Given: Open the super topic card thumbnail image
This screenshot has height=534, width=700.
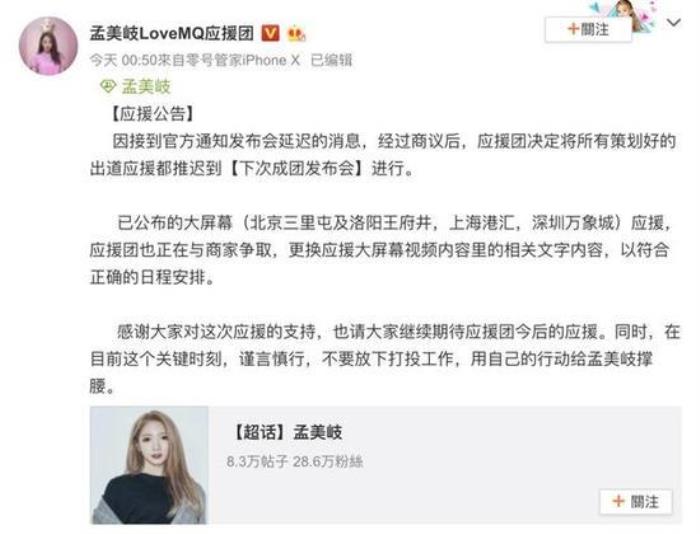Looking at the screenshot, I should point(149,464).
